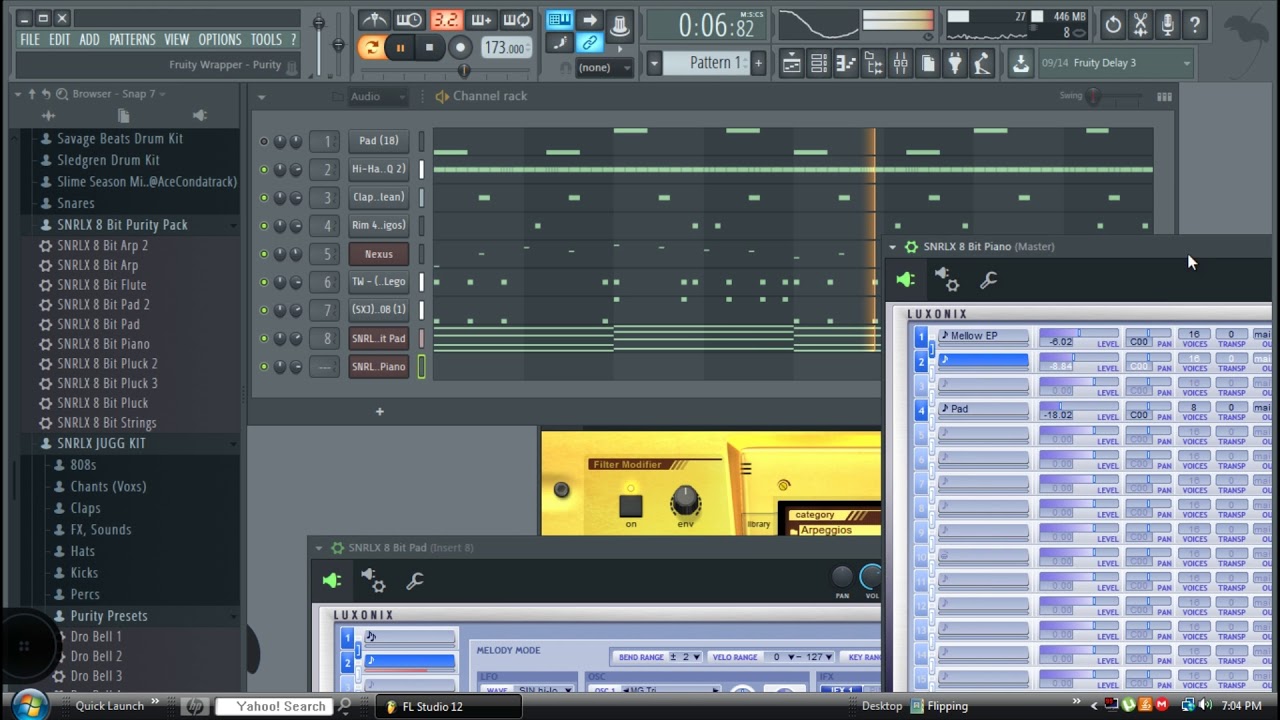Mute the SNRL..Piano channel via green LED
This screenshot has width=1280, height=720.
(264, 367)
